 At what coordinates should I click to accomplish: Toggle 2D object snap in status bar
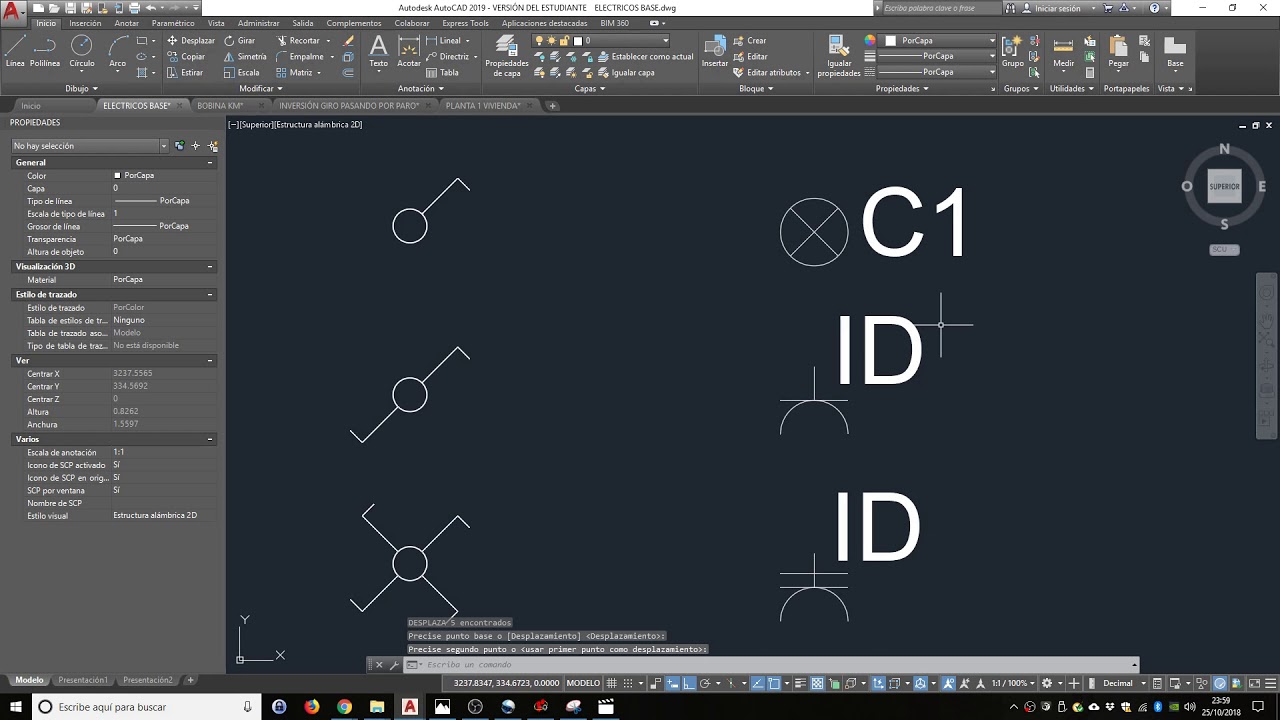point(775,683)
